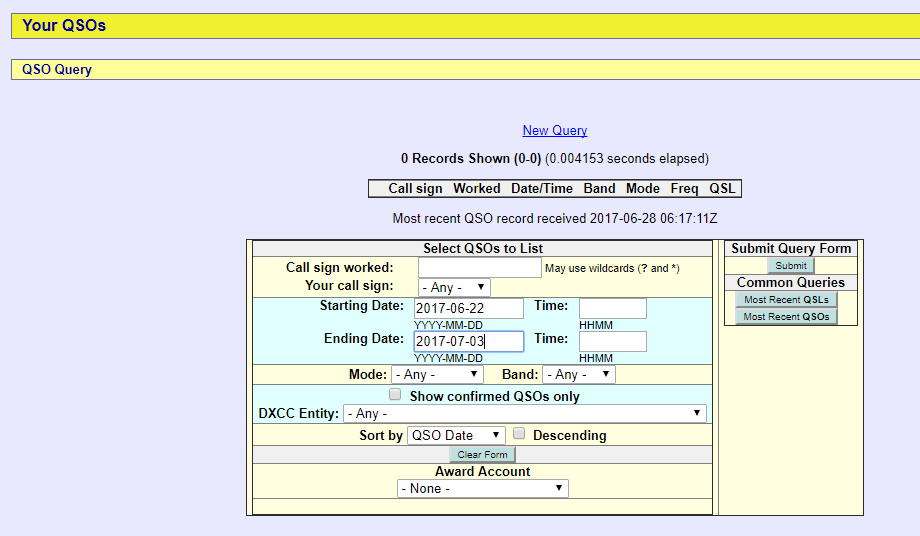Click the Clear Form button
The image size is (920, 536).
482,454
